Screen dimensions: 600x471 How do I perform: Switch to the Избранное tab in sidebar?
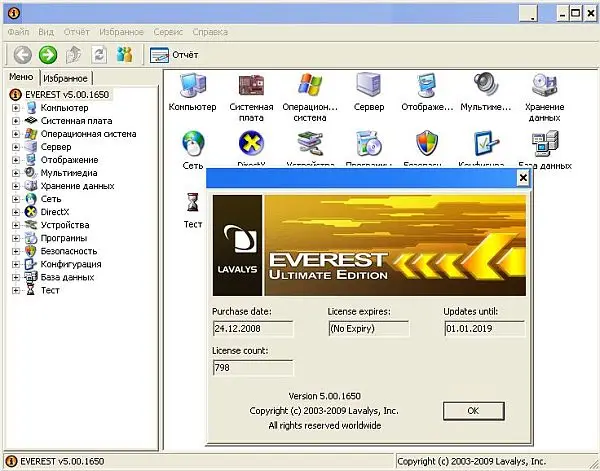[x=65, y=78]
